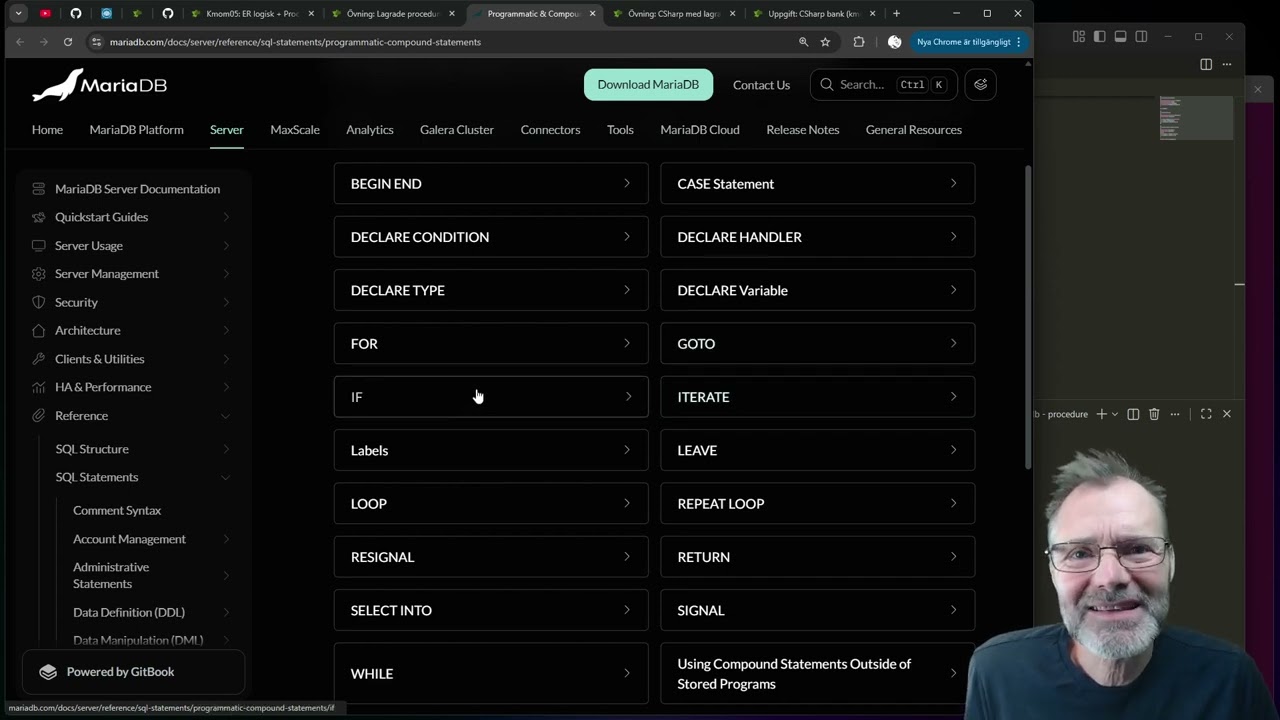1280x720 pixels.
Task: Open the MariaDB Platform nav item
Action: (136, 130)
